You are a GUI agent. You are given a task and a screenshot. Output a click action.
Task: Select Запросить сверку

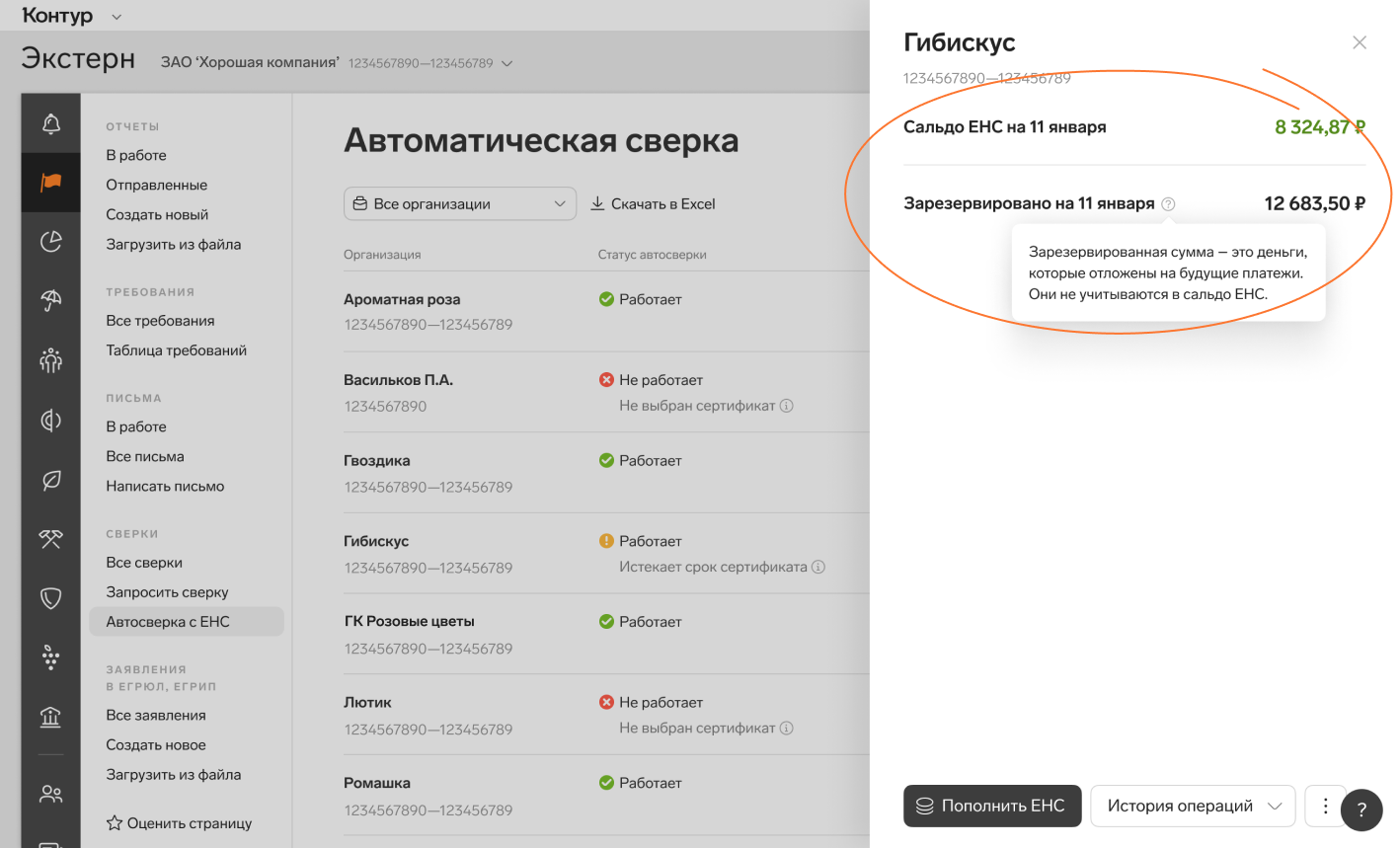coord(167,592)
